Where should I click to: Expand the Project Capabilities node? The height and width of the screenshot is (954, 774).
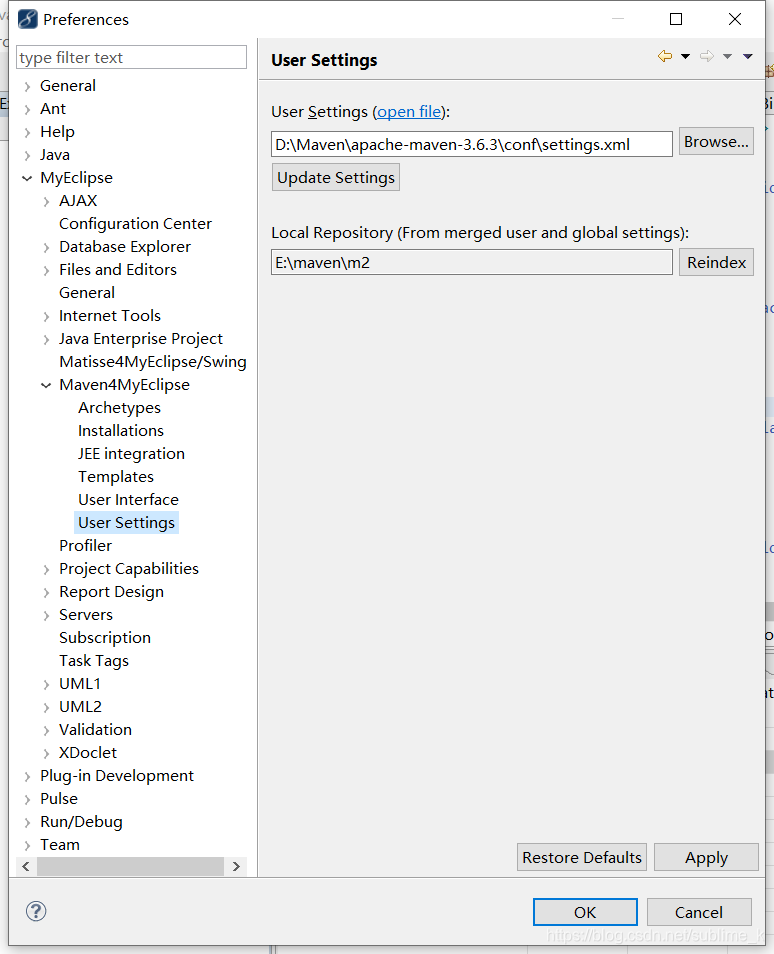(46, 569)
